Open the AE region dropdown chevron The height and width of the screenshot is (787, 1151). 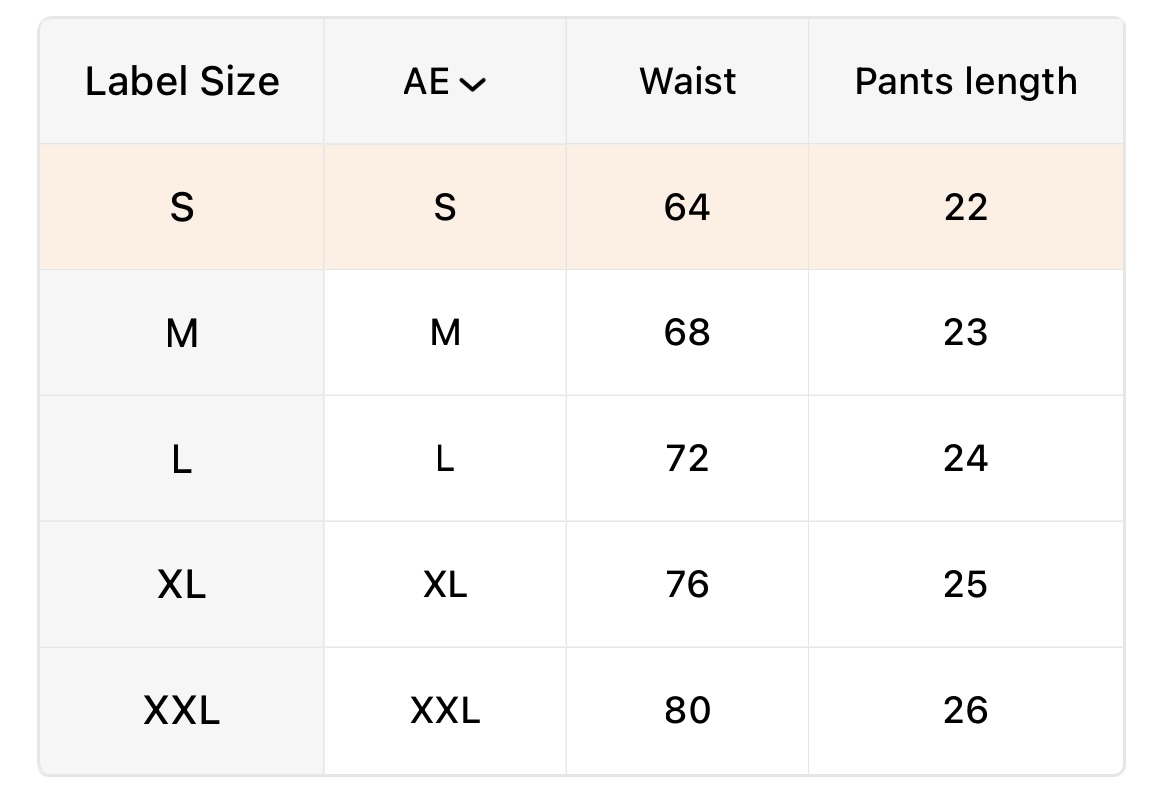pyautogui.click(x=472, y=84)
